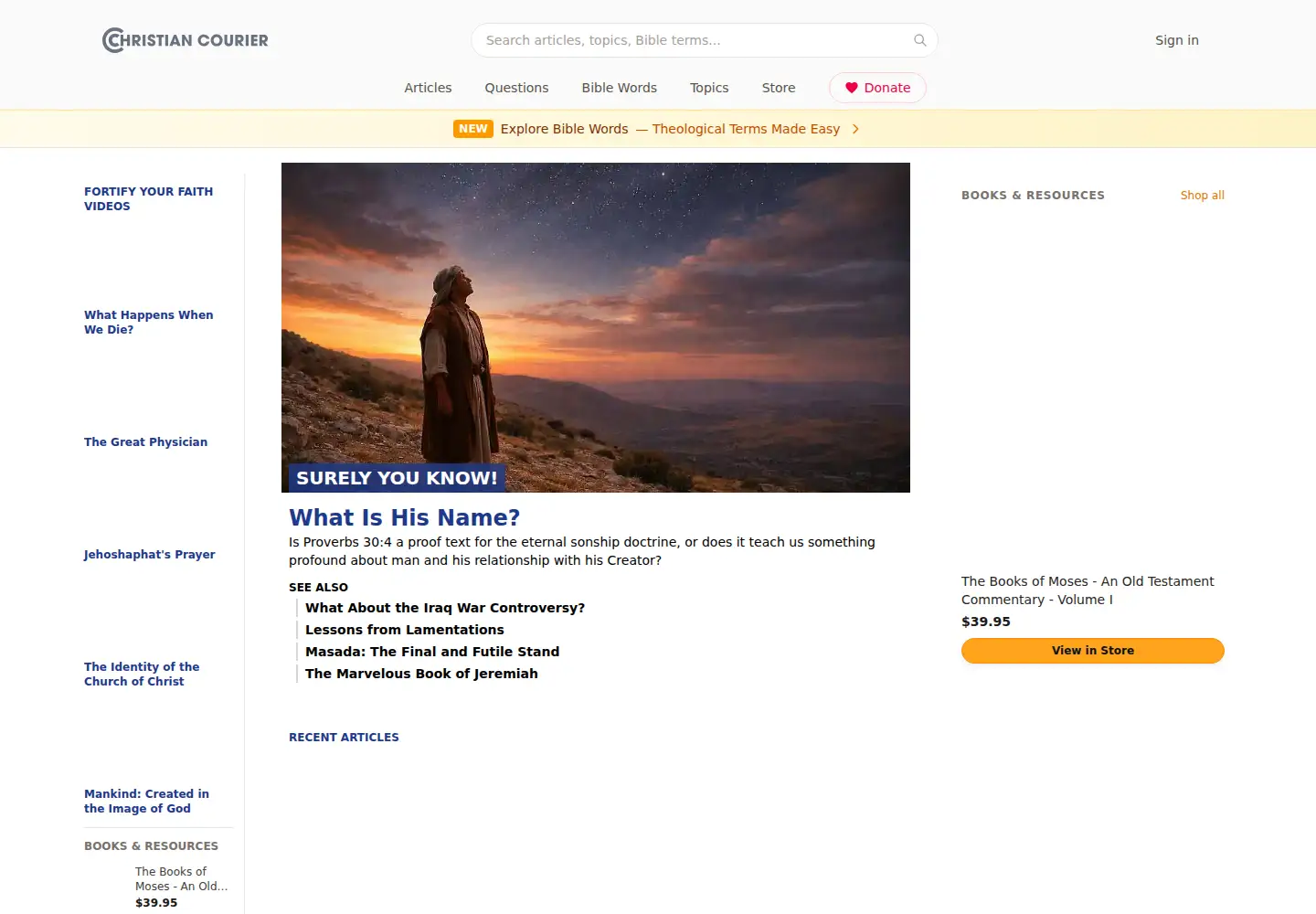Open Masada: The Final and Futile Stand

pos(432,652)
